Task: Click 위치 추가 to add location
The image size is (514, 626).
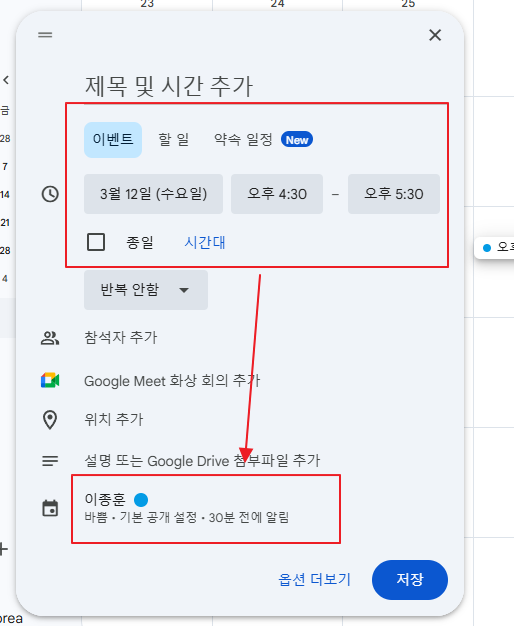Action: [113, 420]
